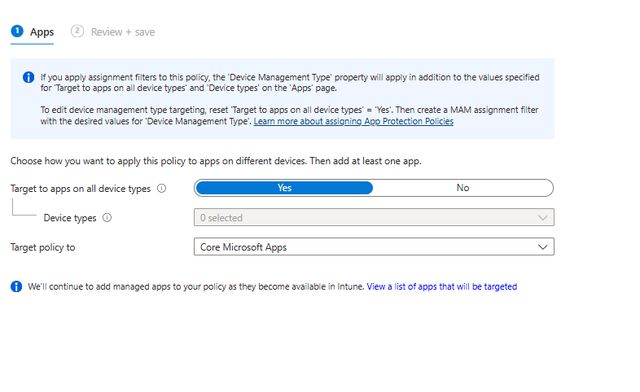
Task: Click the Target to apps on all device types label
Action: click(x=80, y=189)
